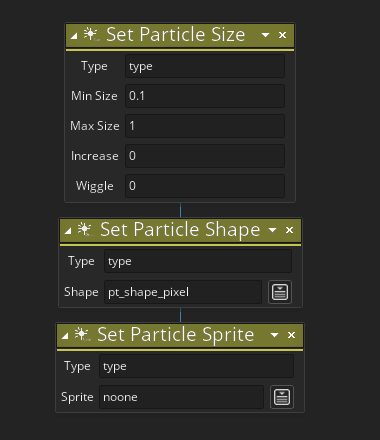This screenshot has width=380, height=440.
Task: Collapse the Set Particle Sprite block
Action: tap(65, 336)
